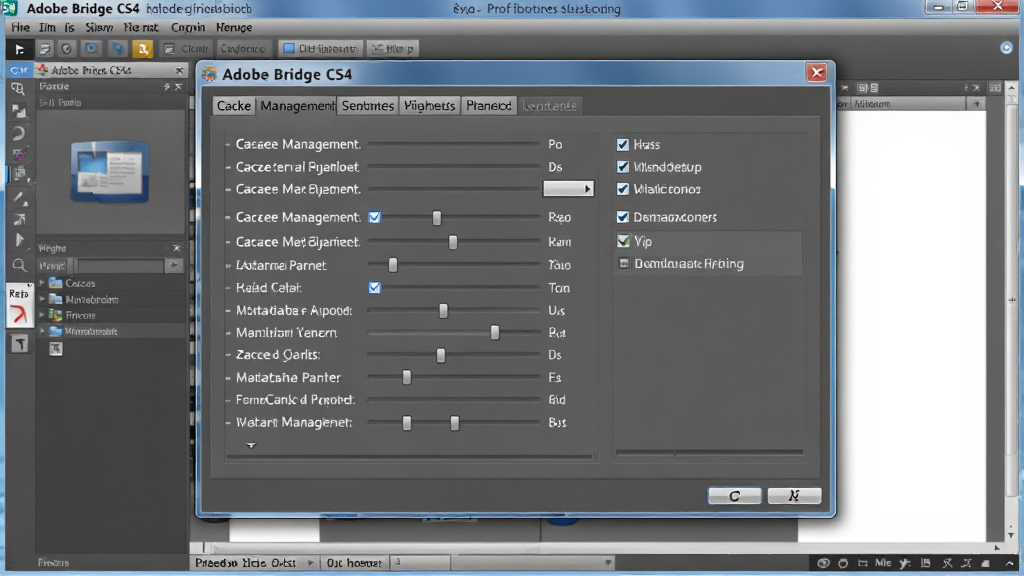Select the zoom magnifier tool in the left toolbar

pos(19,265)
